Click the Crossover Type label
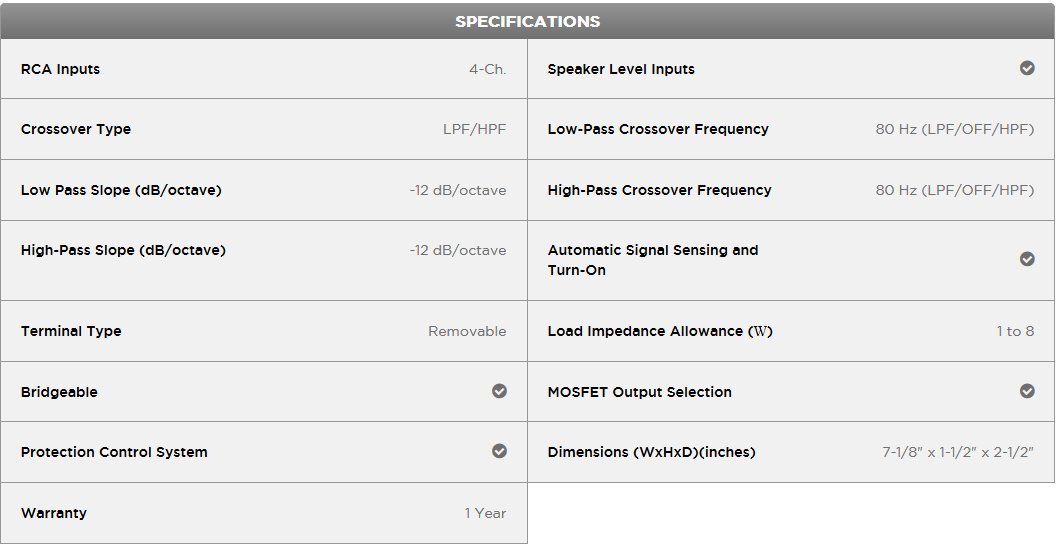The image size is (1058, 547). coord(76,129)
